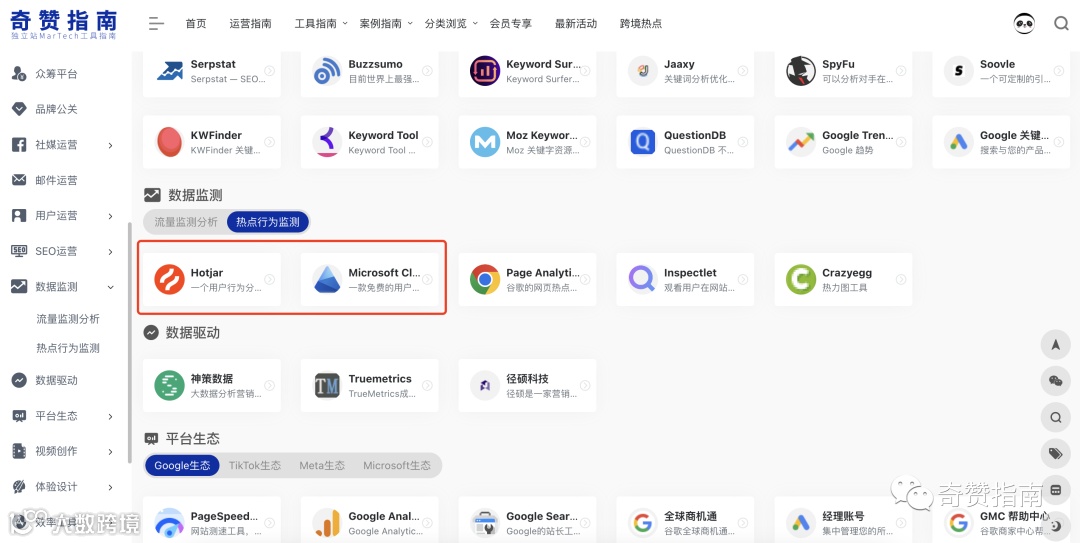The image size is (1080, 543).
Task: Click the floating tag icon button
Action: (x=1055, y=453)
